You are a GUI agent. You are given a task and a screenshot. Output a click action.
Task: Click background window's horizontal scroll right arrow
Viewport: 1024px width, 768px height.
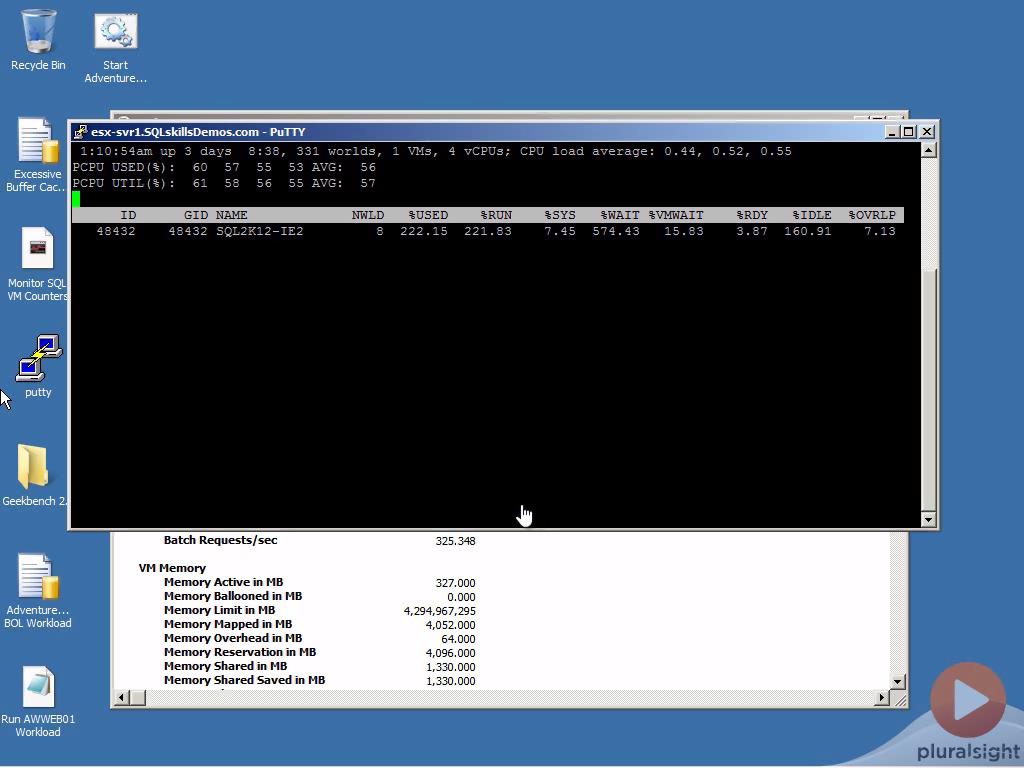[882, 698]
